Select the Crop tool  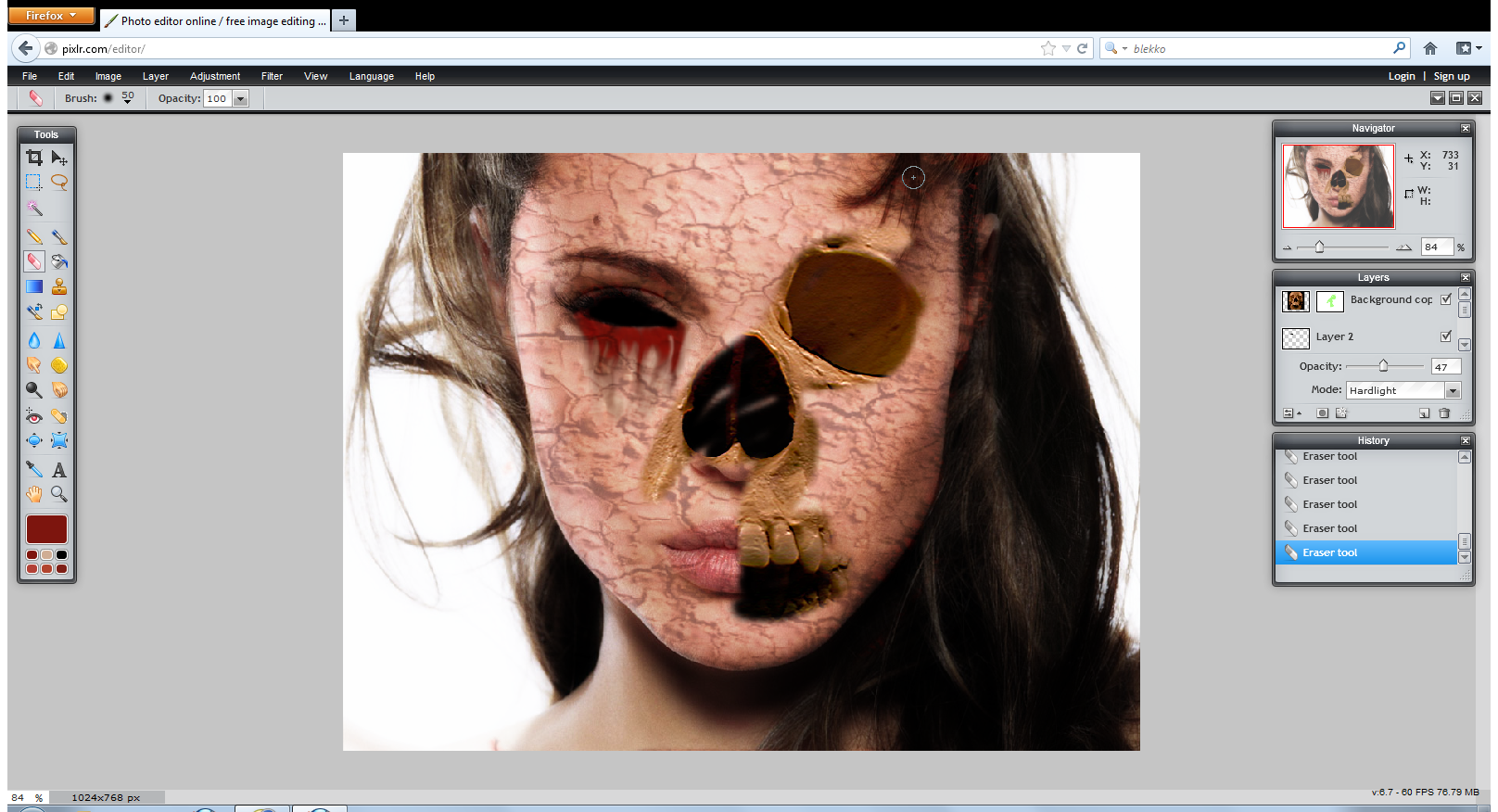34,158
